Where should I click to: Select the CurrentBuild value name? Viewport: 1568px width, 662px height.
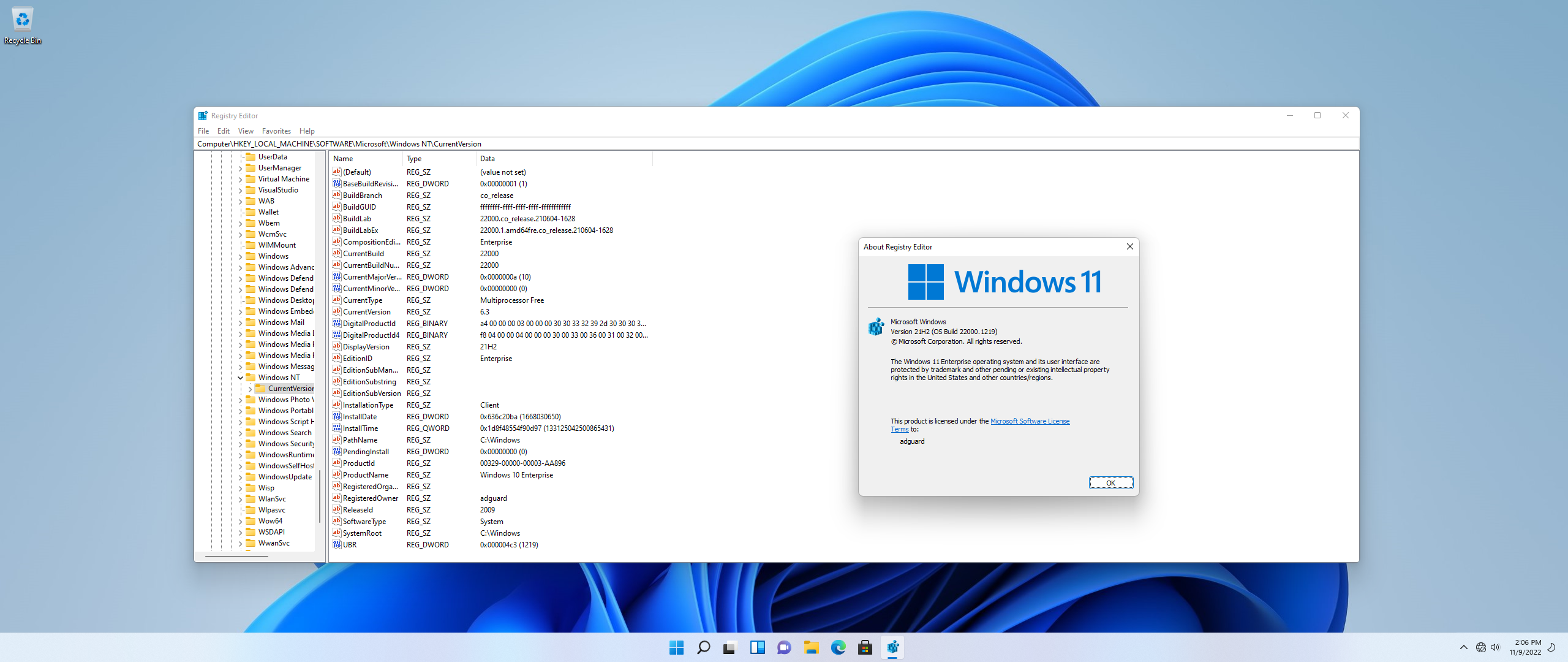pyautogui.click(x=363, y=253)
